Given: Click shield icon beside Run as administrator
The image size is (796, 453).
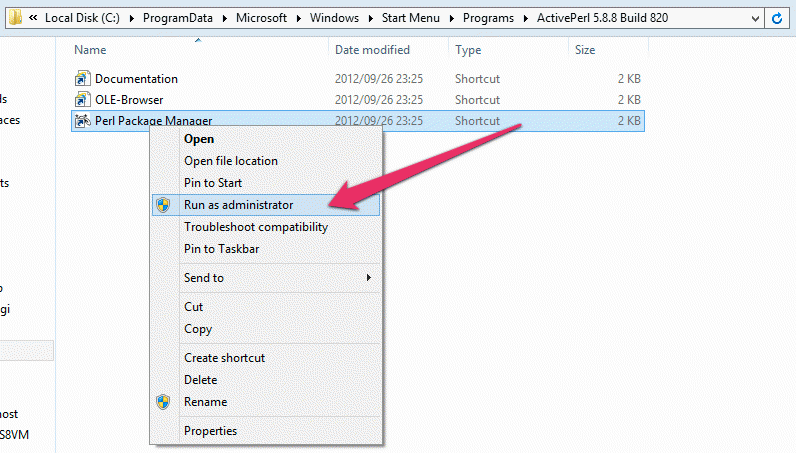Looking at the screenshot, I should coord(164,205).
